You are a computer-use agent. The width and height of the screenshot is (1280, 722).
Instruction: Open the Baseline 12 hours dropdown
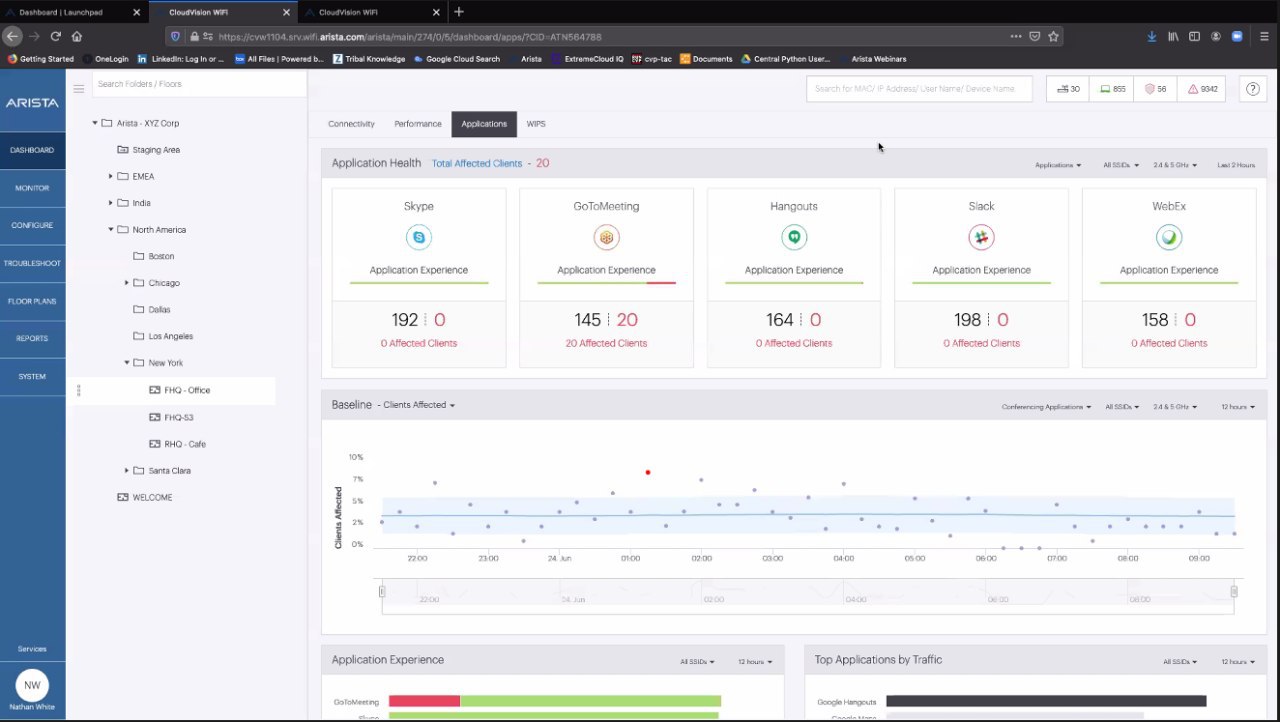click(1238, 407)
